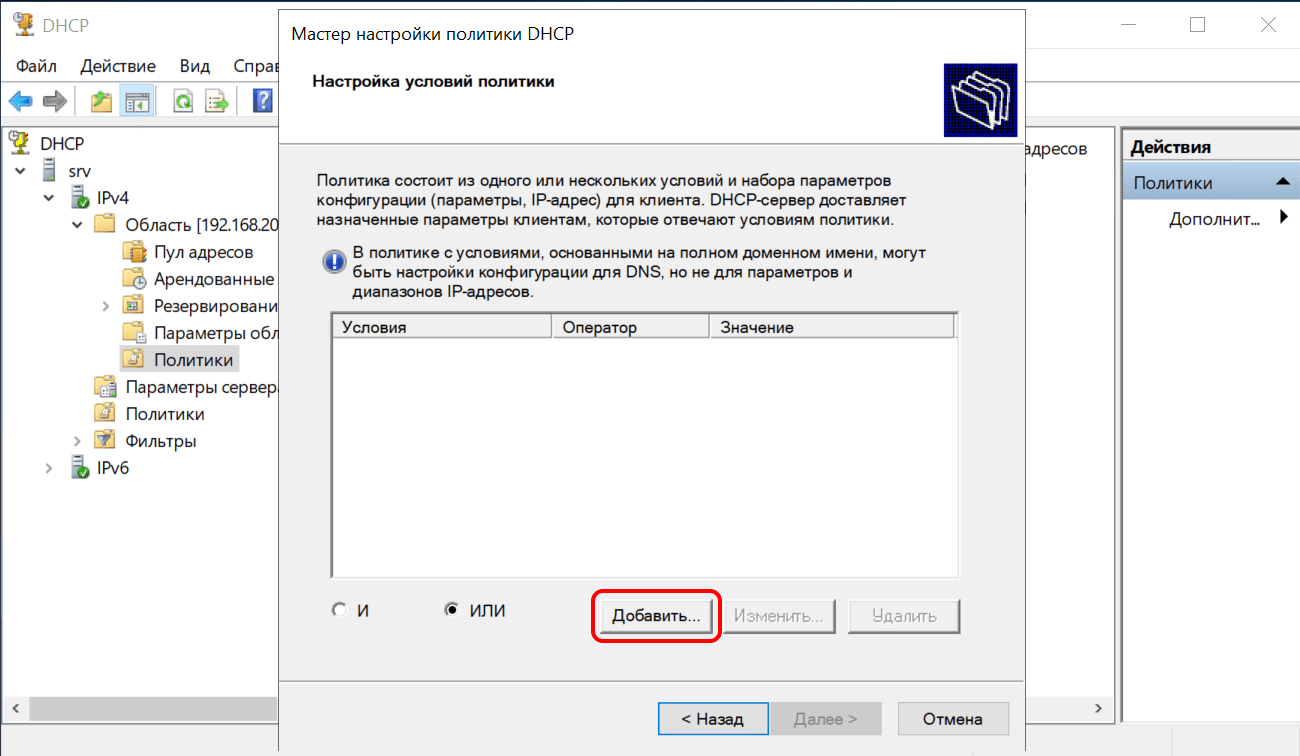The image size is (1300, 756).
Task: Collapse the srv server node
Action: 21,171
